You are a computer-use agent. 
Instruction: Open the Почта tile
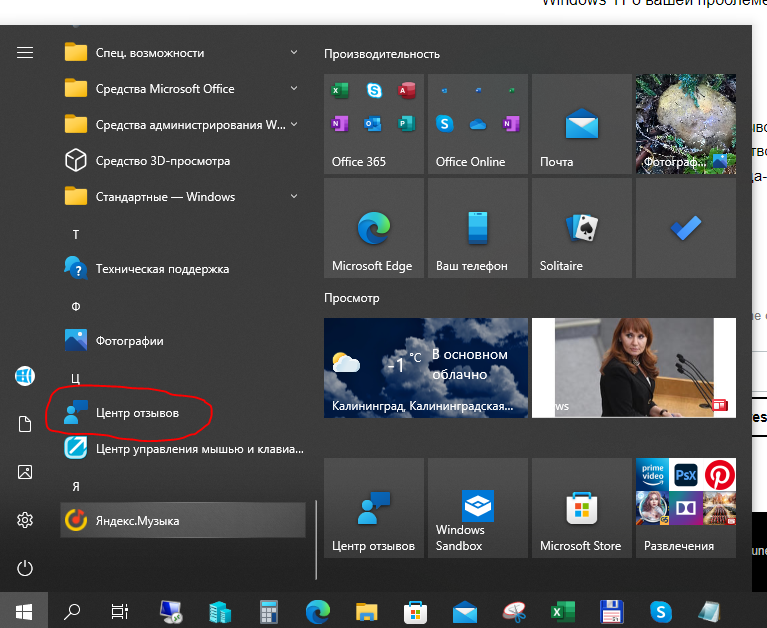point(582,124)
